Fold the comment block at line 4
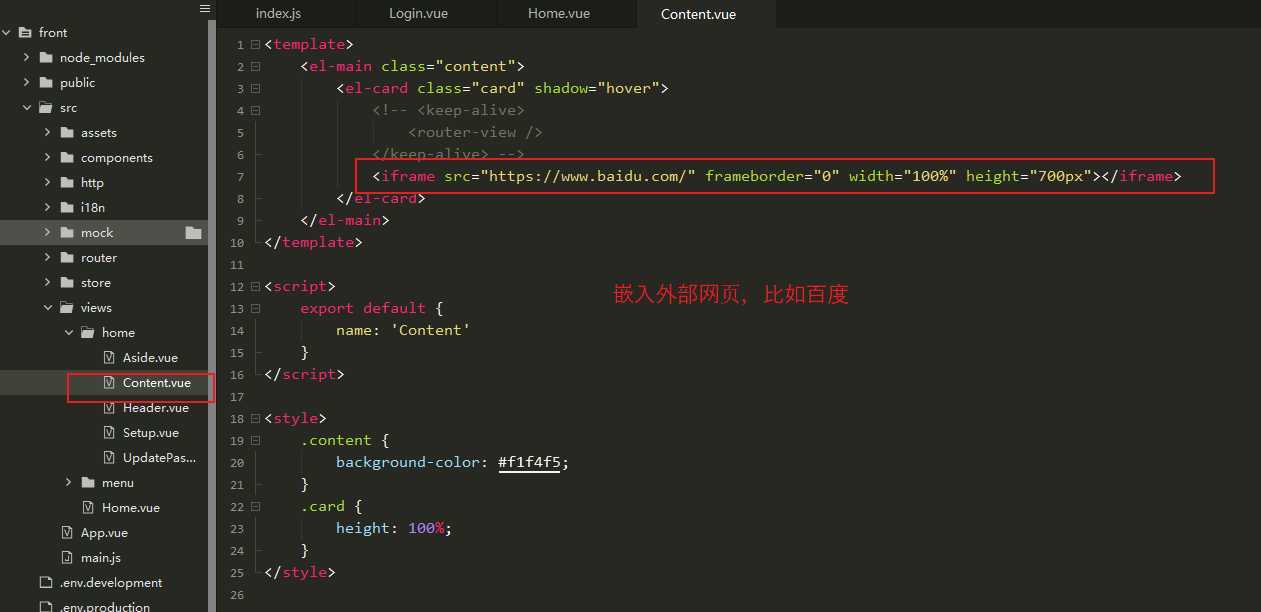This screenshot has width=1261, height=612. pos(255,111)
